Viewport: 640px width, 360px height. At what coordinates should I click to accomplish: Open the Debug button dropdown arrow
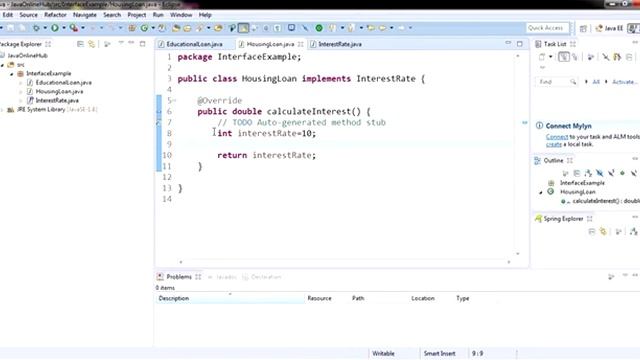(x=45, y=28)
